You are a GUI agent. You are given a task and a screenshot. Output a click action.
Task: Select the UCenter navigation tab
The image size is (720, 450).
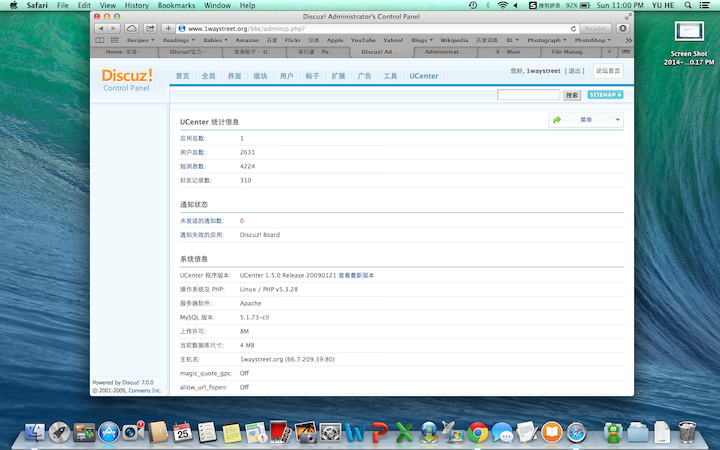pyautogui.click(x=423, y=76)
